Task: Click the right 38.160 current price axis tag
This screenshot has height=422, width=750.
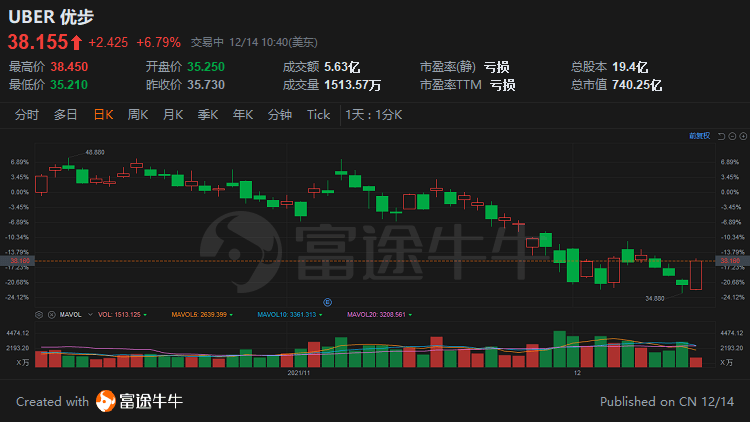Action: (732, 261)
